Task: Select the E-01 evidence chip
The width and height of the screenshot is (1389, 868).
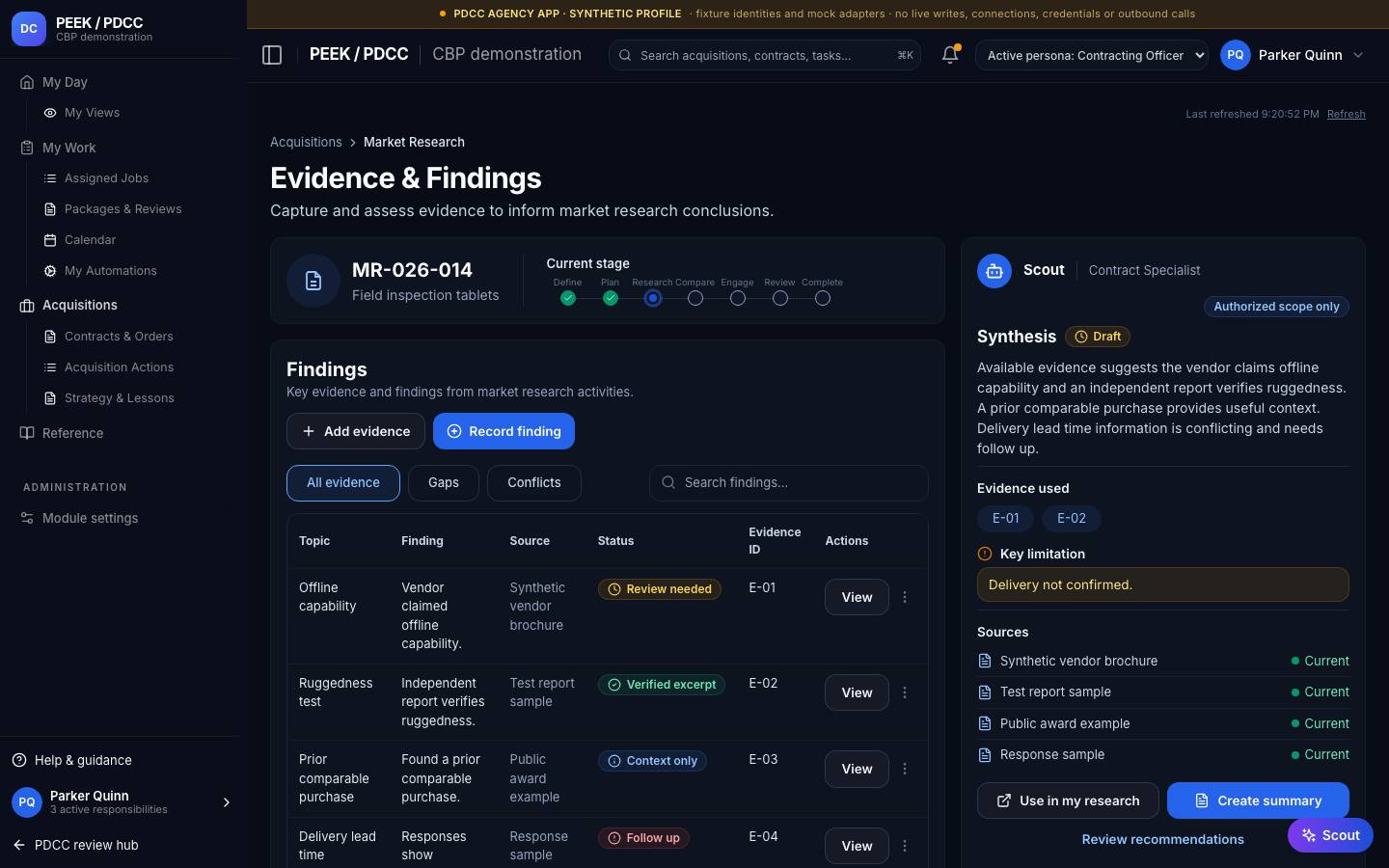Action: pos(1006,518)
